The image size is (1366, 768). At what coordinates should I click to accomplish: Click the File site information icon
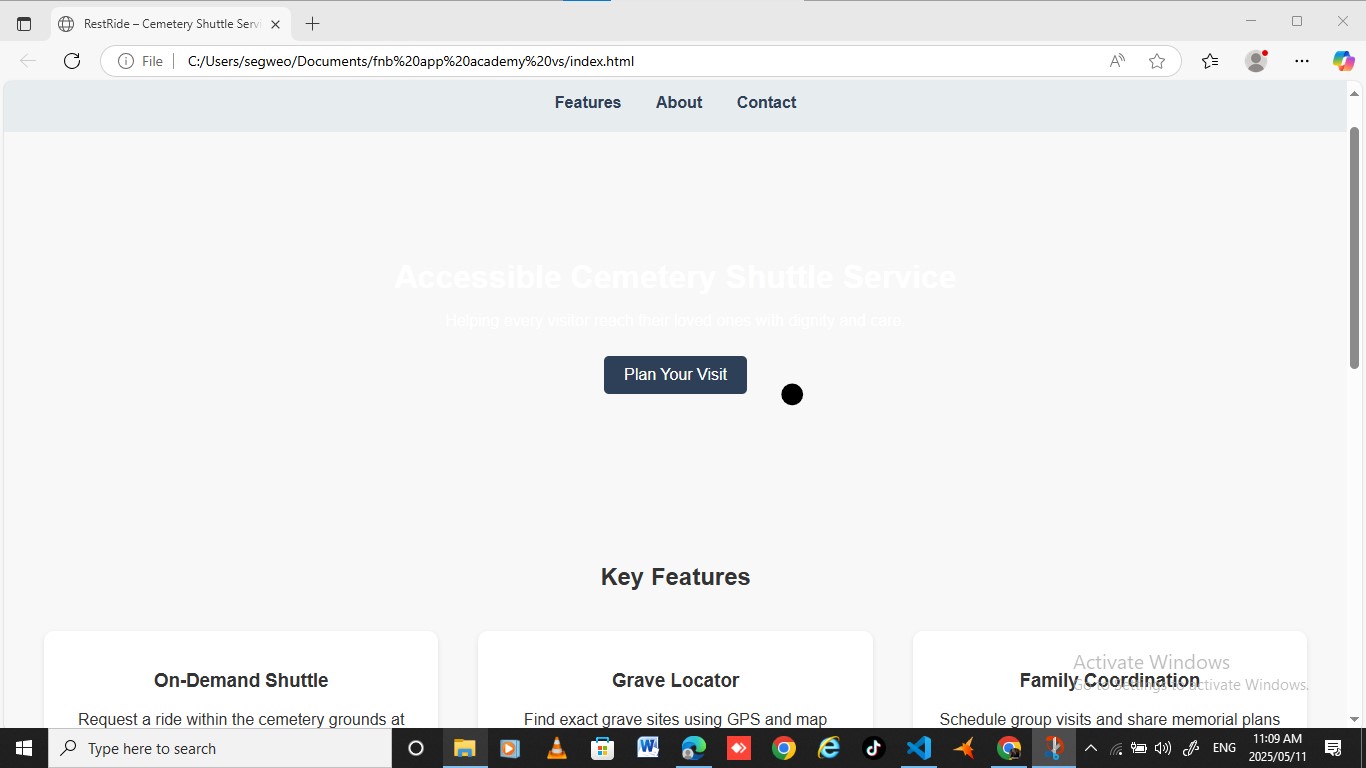tap(126, 61)
